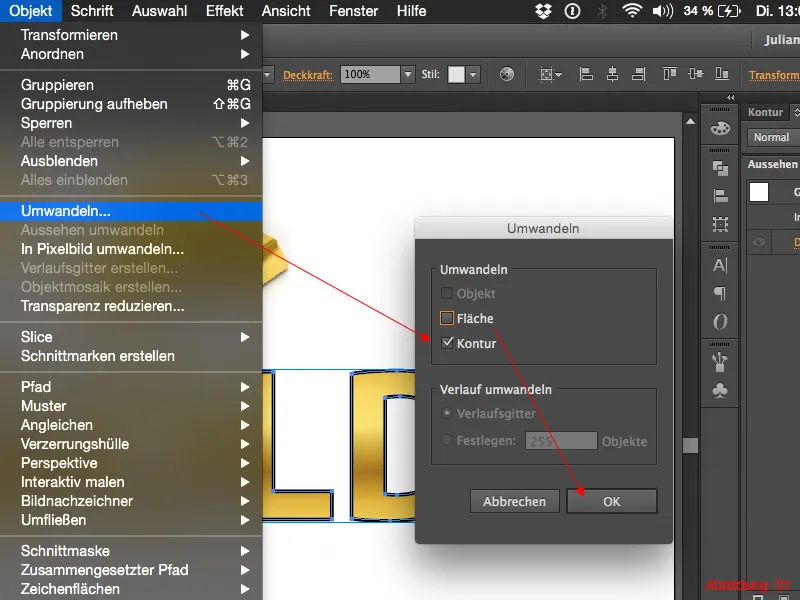This screenshot has width=800, height=600.
Task: Align objects to horizontal center
Action: click(x=612, y=74)
